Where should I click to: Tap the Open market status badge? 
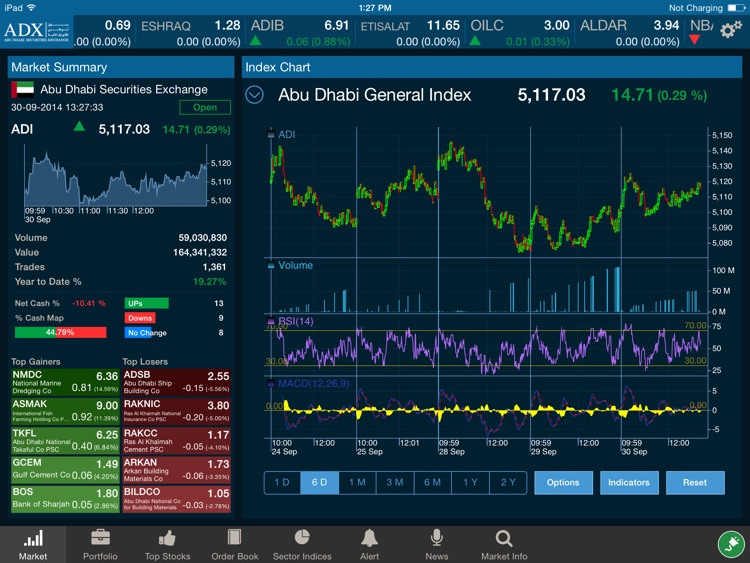point(205,108)
